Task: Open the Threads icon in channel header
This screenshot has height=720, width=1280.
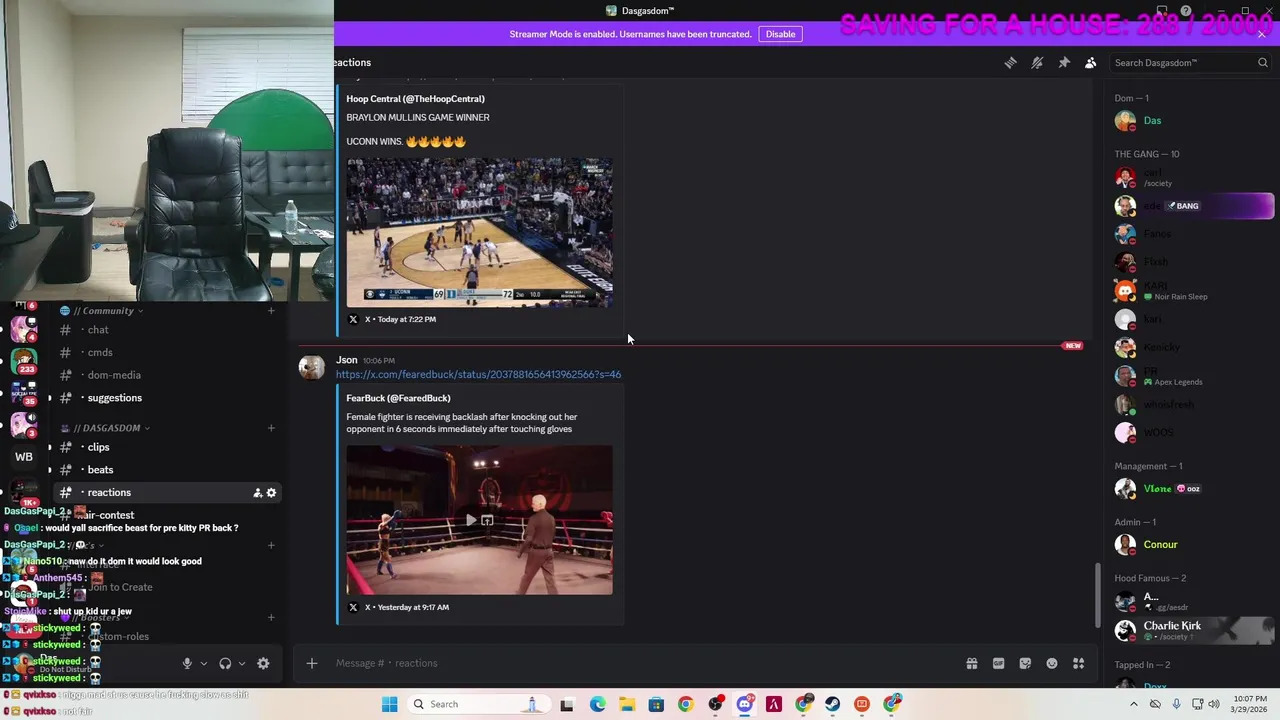Action: [x=1010, y=63]
